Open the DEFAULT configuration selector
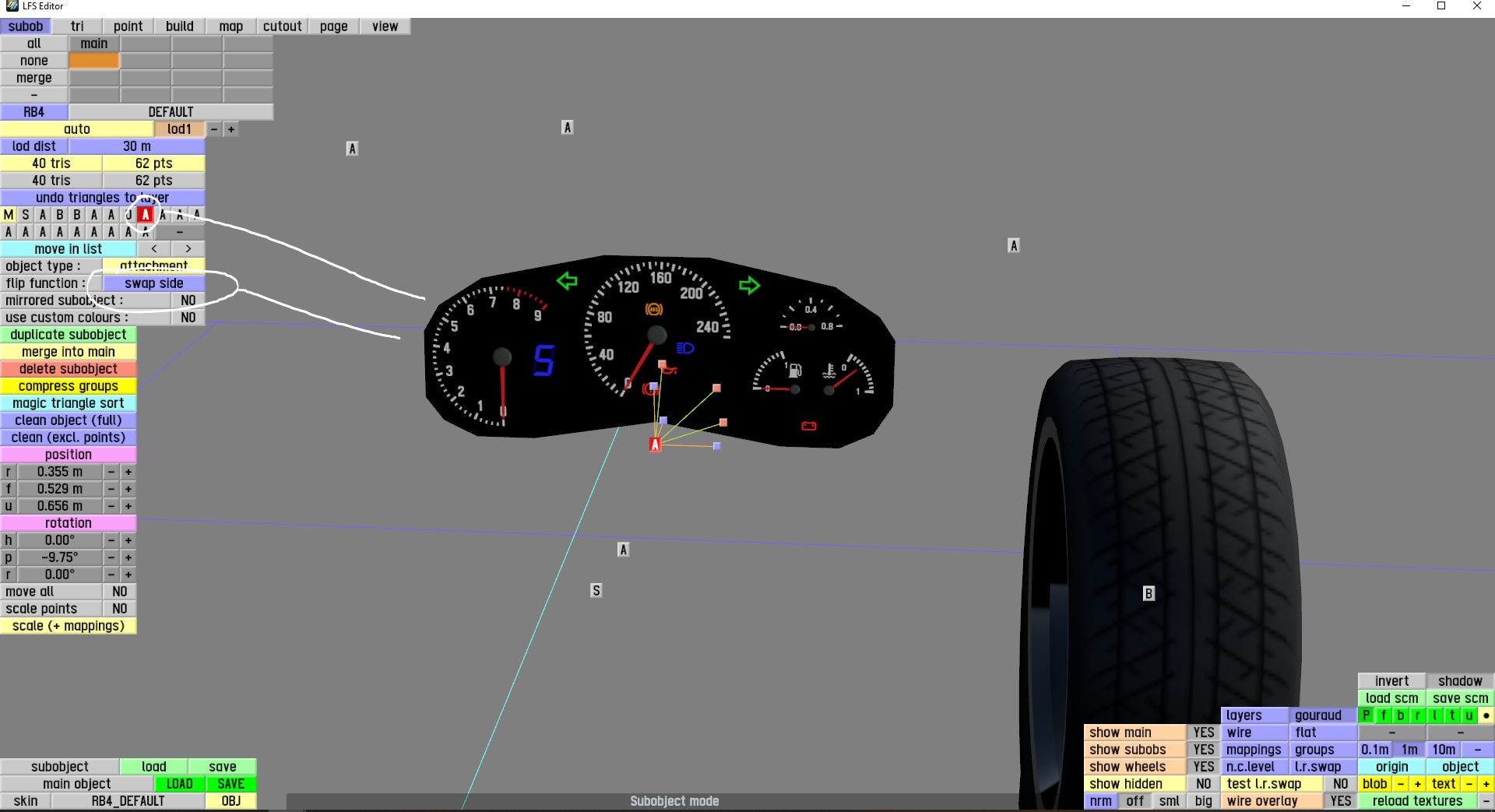 (x=171, y=112)
